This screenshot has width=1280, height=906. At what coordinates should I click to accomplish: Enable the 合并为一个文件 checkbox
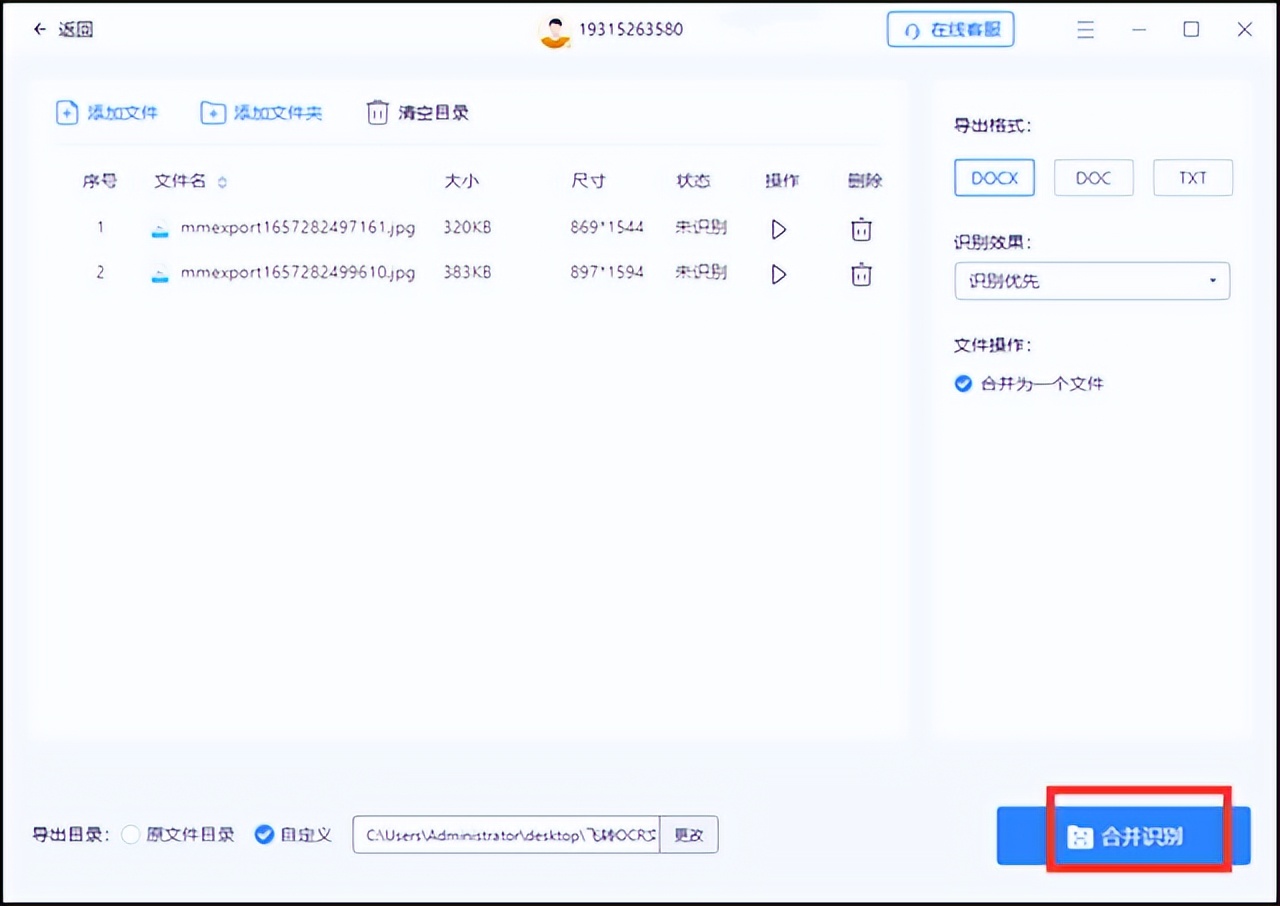962,383
